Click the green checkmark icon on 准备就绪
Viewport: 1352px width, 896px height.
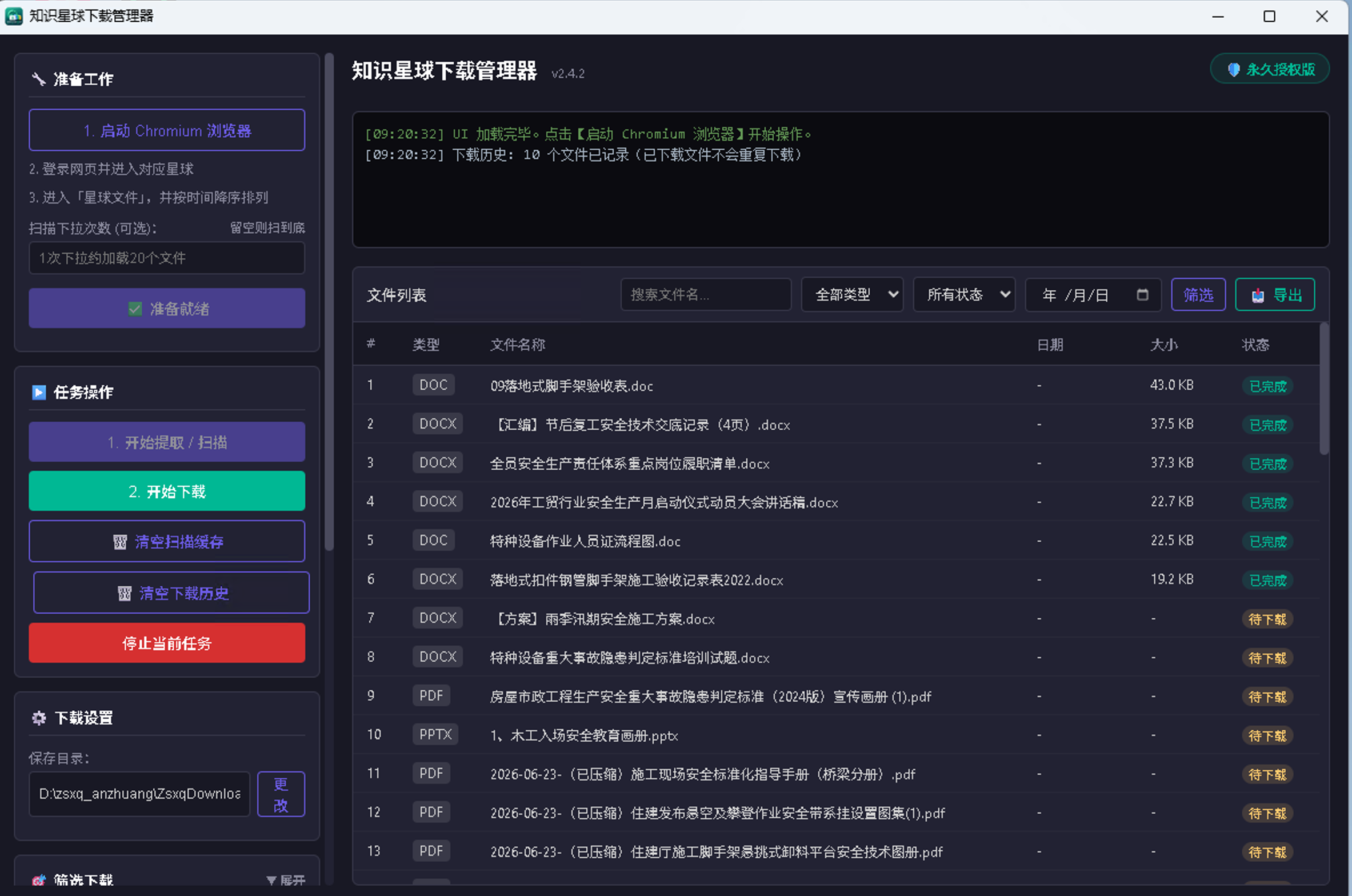[x=135, y=309]
